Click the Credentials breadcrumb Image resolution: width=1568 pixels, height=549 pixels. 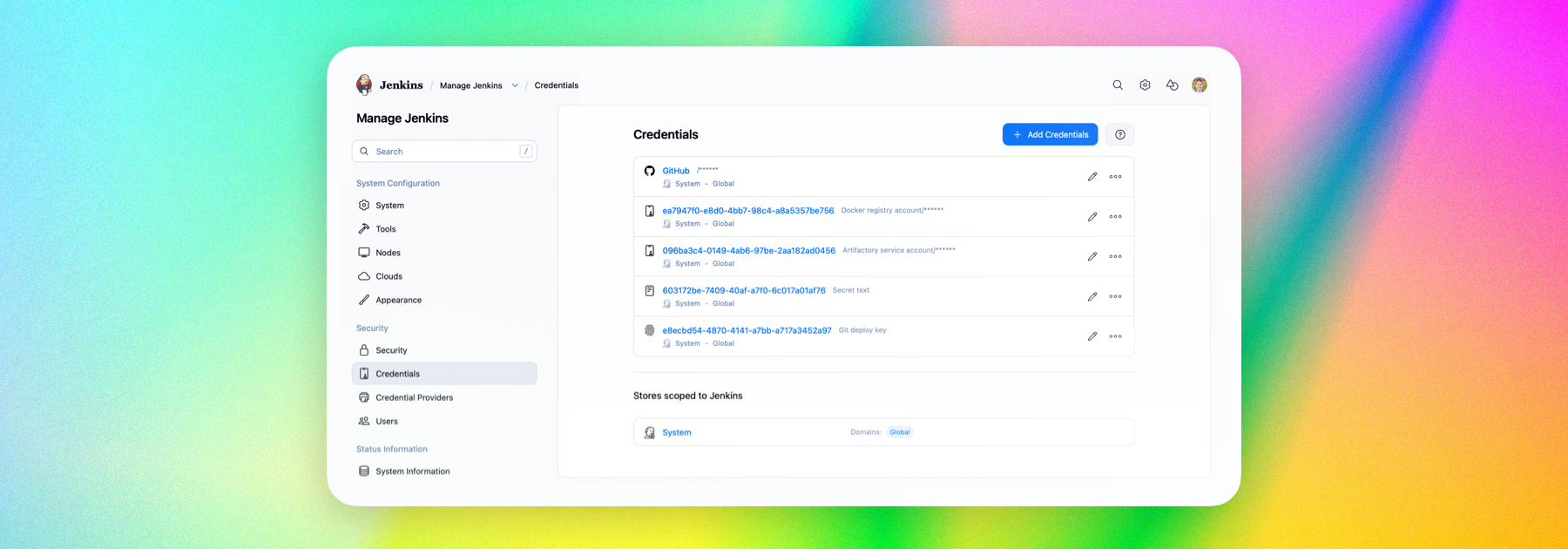[557, 85]
